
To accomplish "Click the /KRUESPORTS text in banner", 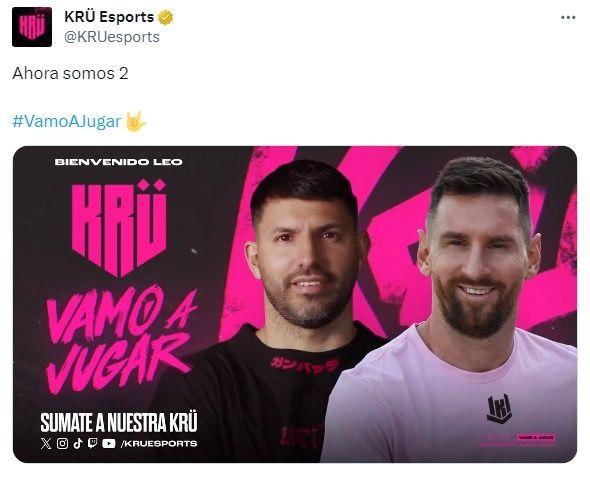I will (x=159, y=444).
